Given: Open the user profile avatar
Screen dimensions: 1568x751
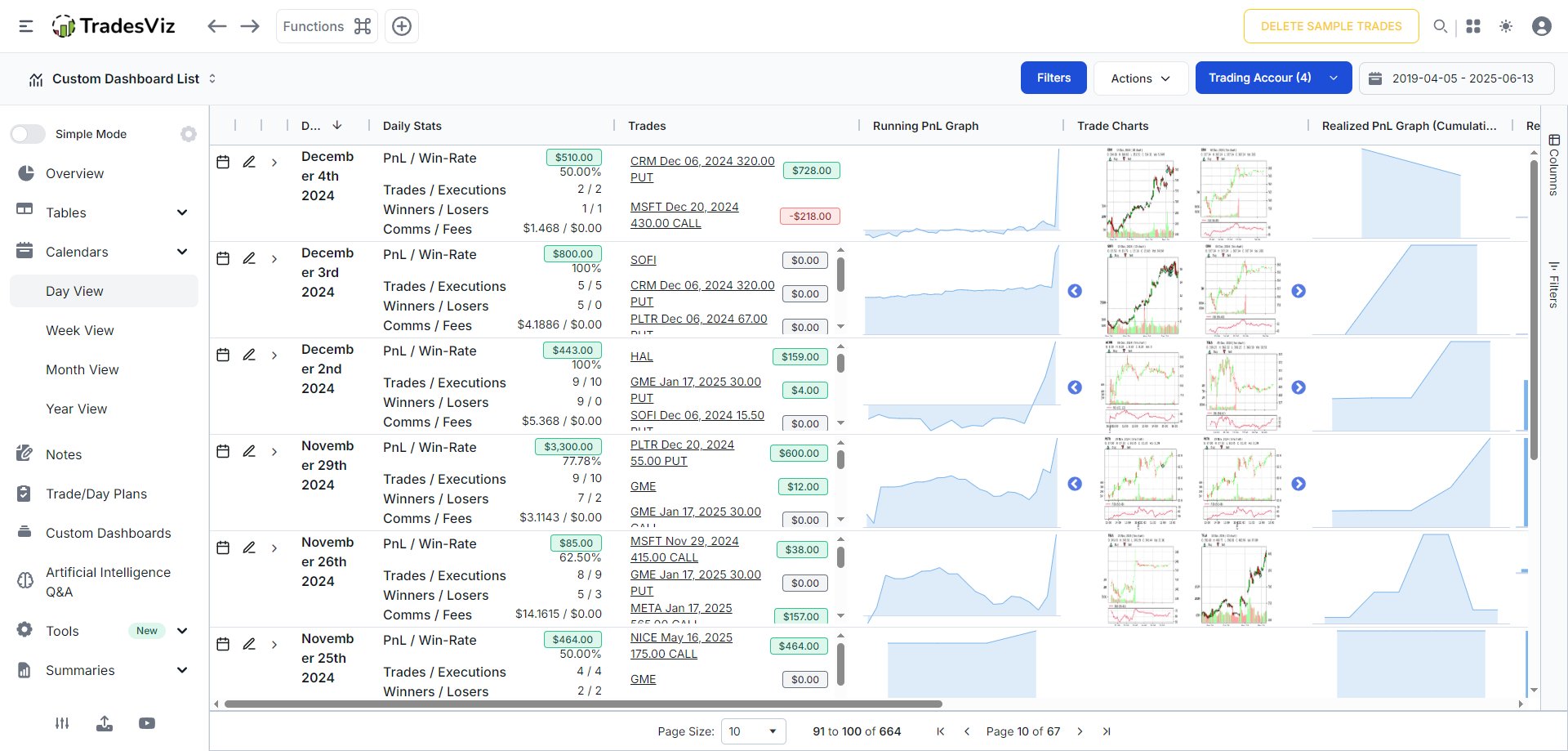Looking at the screenshot, I should coord(1542,26).
